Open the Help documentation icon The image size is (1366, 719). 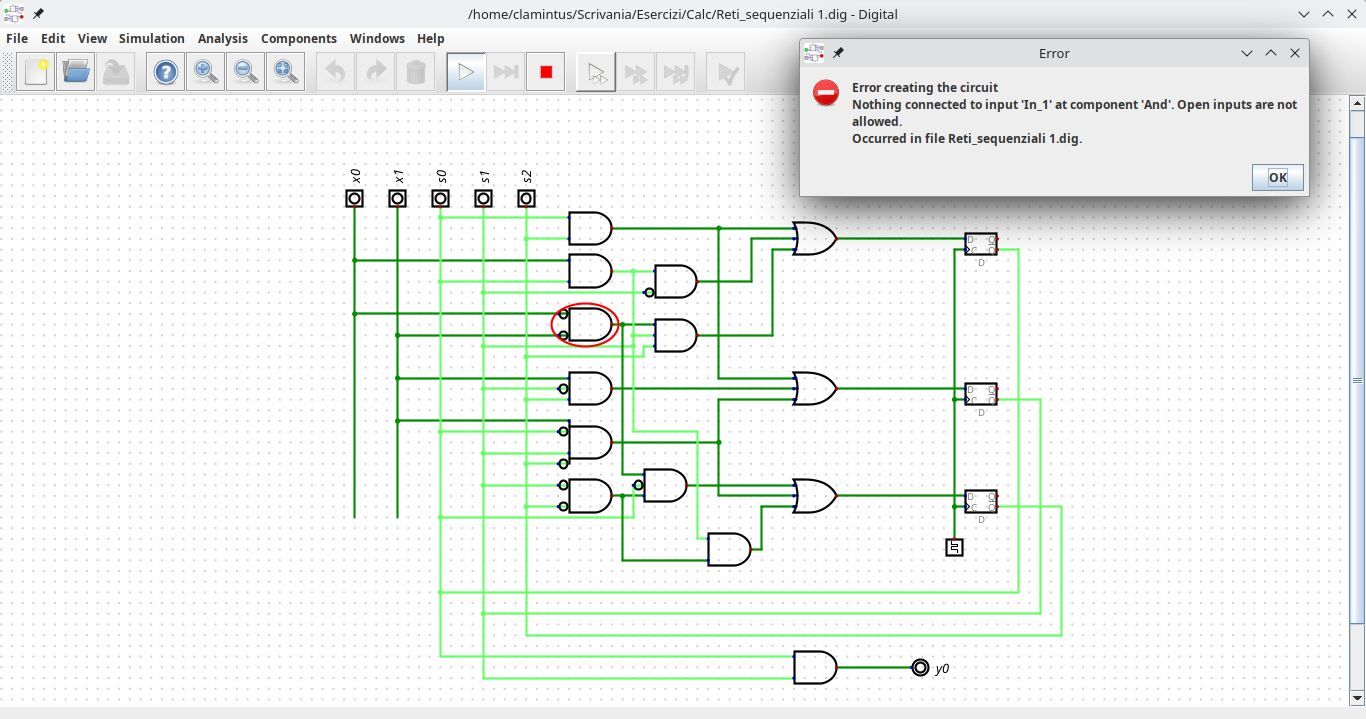(x=164, y=71)
